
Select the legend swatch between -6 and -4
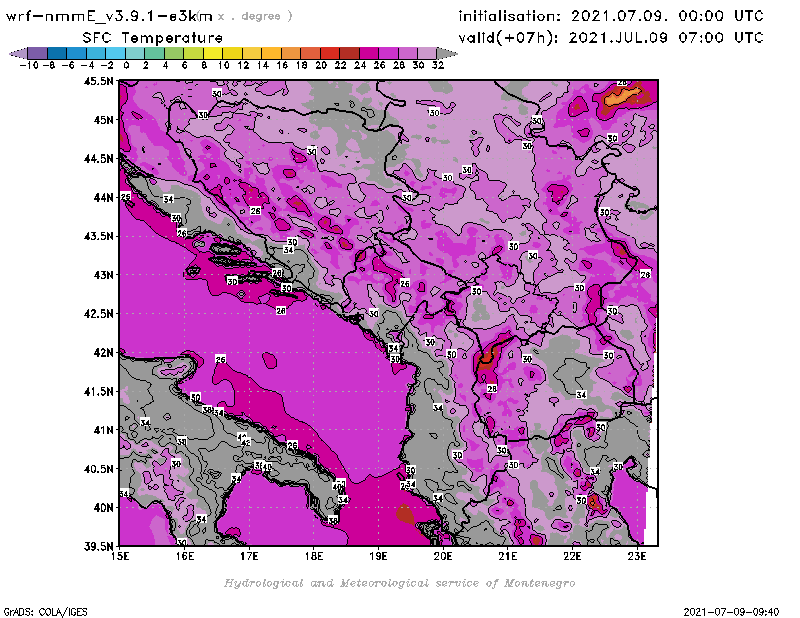coord(77,53)
